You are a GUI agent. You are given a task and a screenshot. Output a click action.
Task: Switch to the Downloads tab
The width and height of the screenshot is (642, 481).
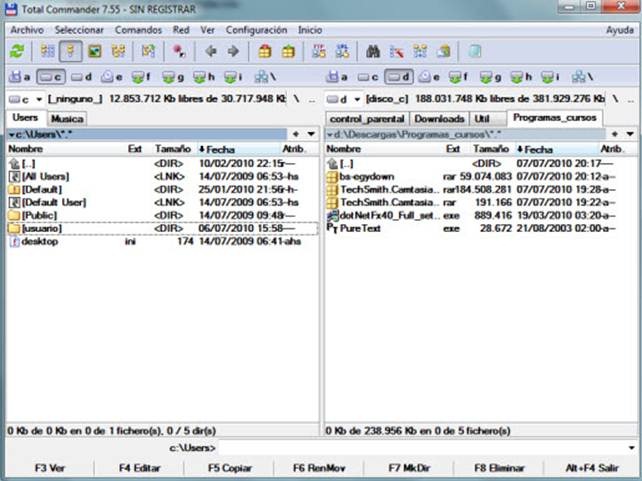439,119
